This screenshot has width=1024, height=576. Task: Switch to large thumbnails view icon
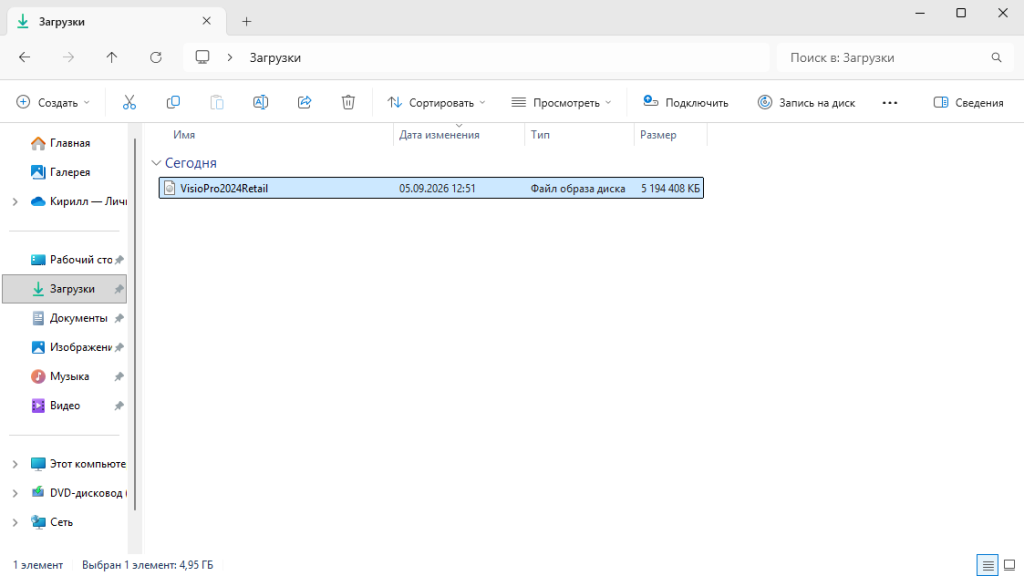coord(1010,565)
